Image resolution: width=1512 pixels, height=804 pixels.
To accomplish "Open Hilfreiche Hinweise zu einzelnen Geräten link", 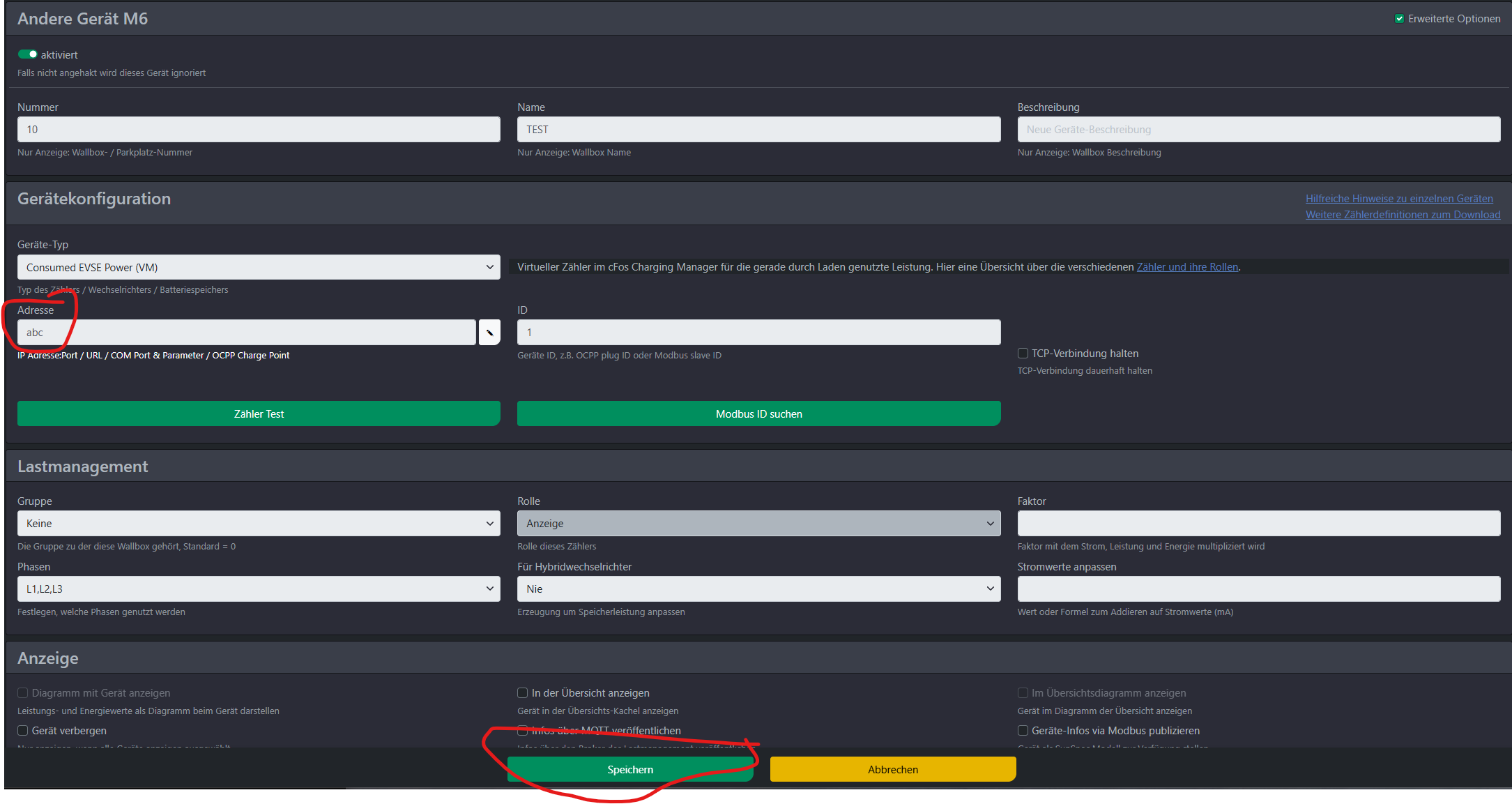I will [1399, 199].
